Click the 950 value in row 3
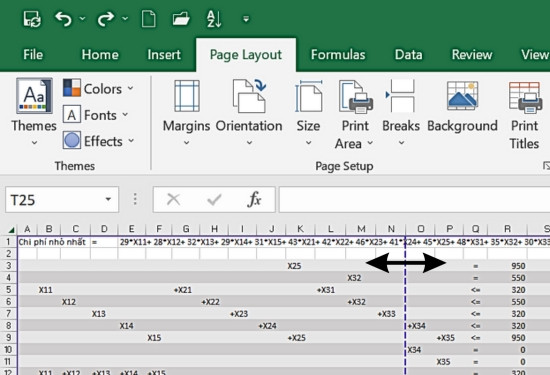 coord(518,266)
